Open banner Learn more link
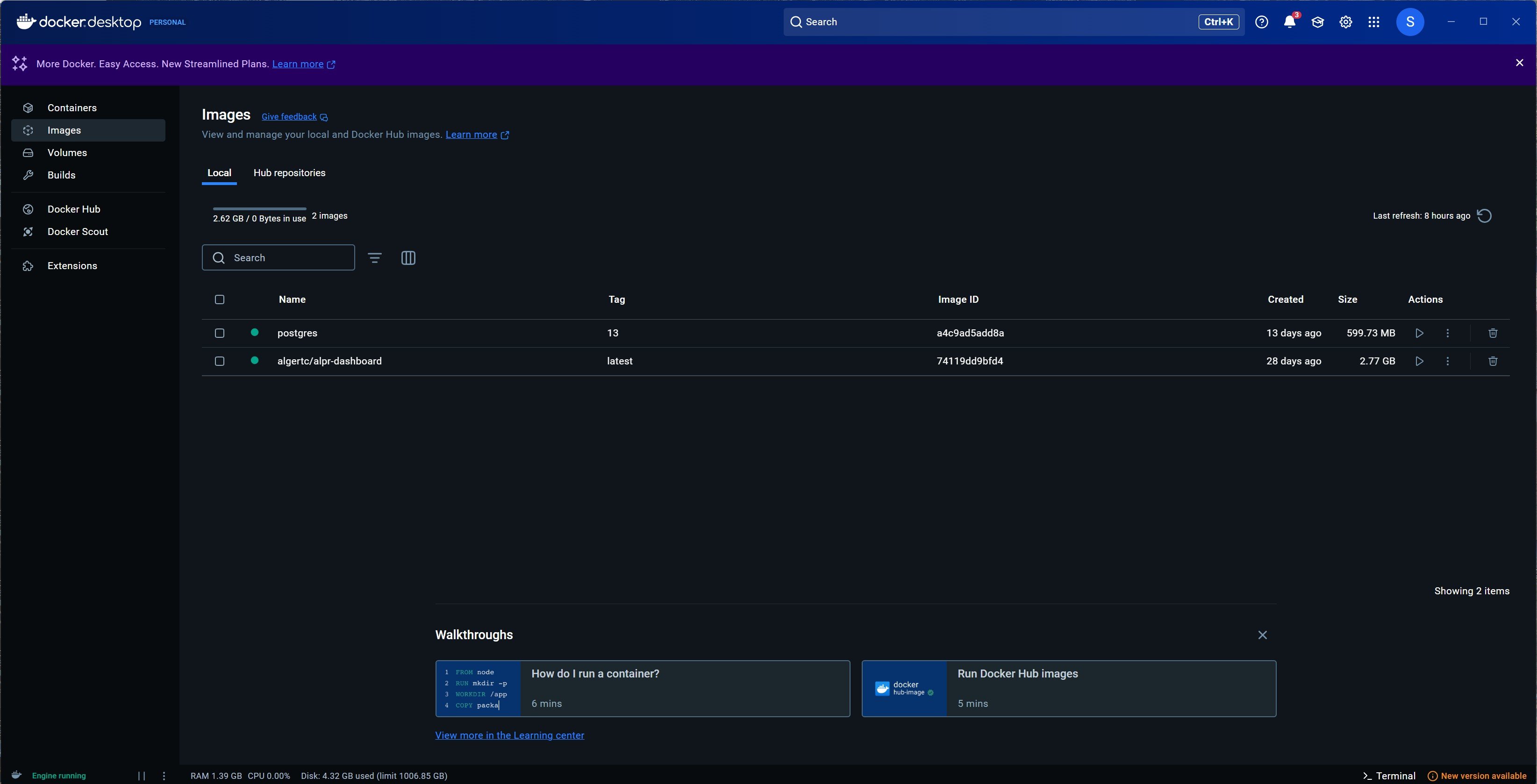1537x784 pixels. pyautogui.click(x=304, y=64)
